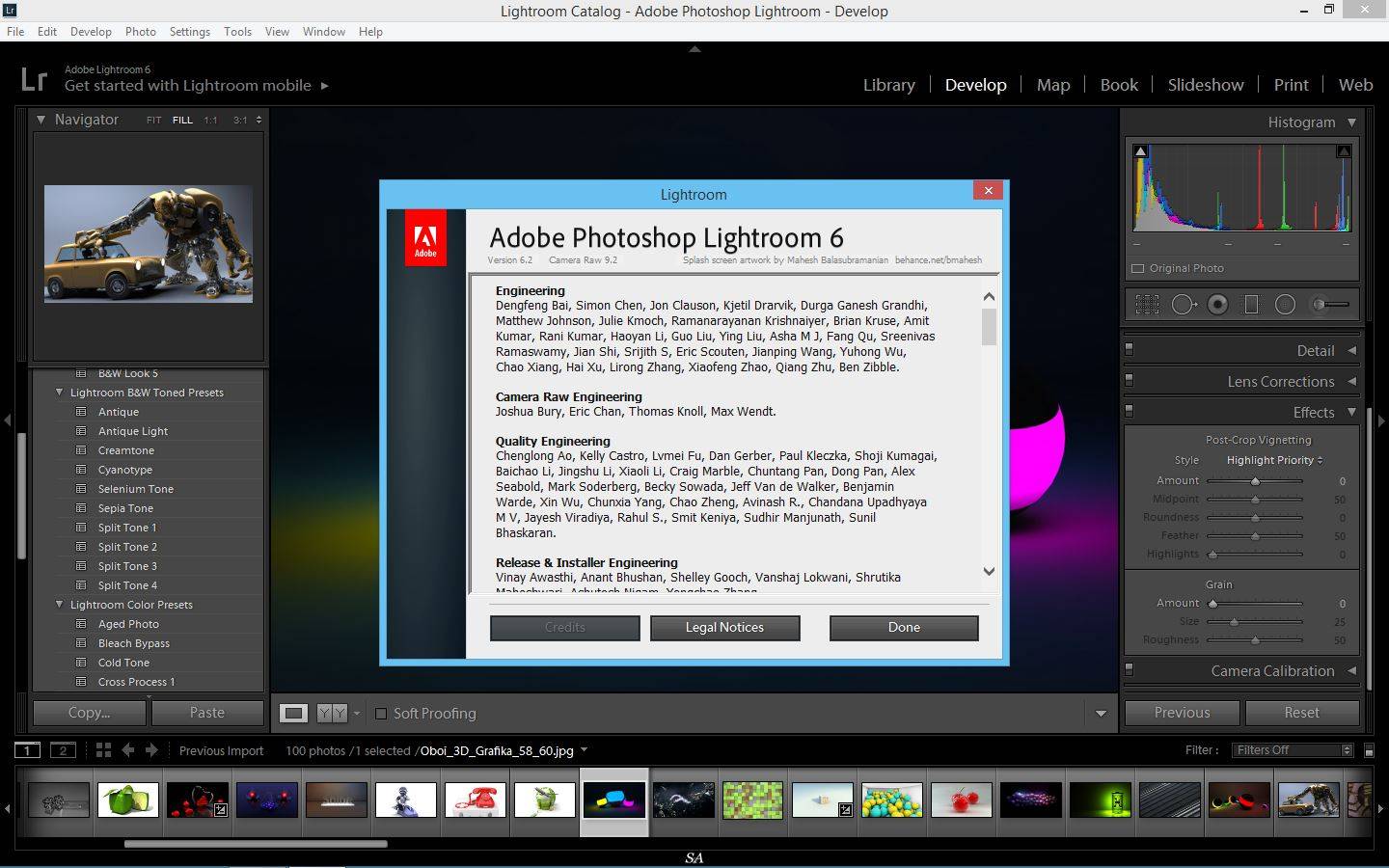The image size is (1389, 868).
Task: Open second monitor window button 2
Action: pos(63,750)
